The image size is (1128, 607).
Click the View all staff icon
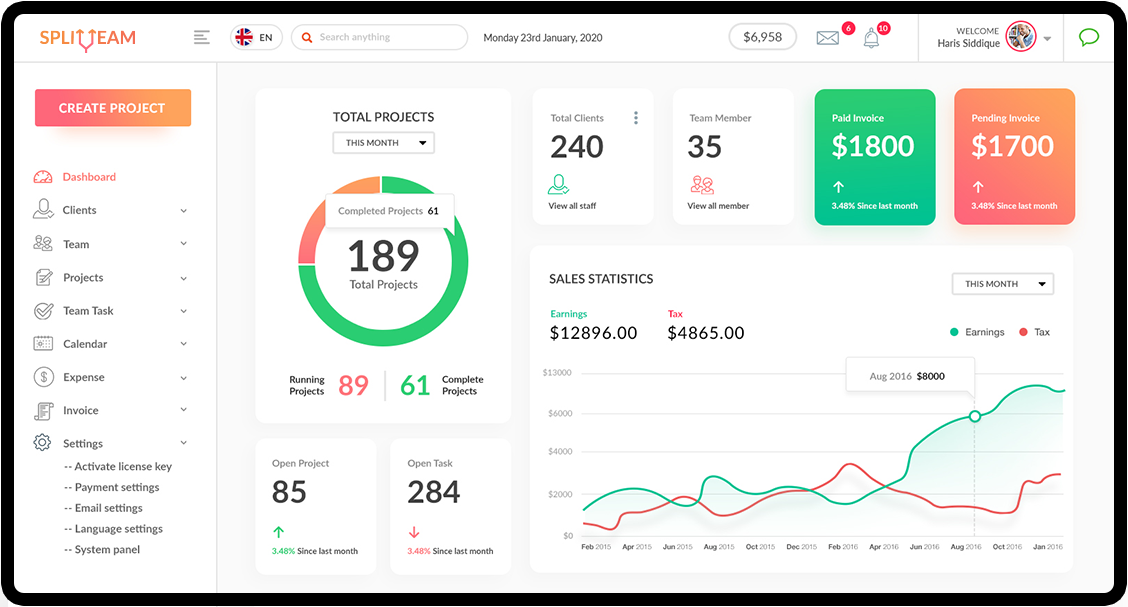tap(559, 185)
